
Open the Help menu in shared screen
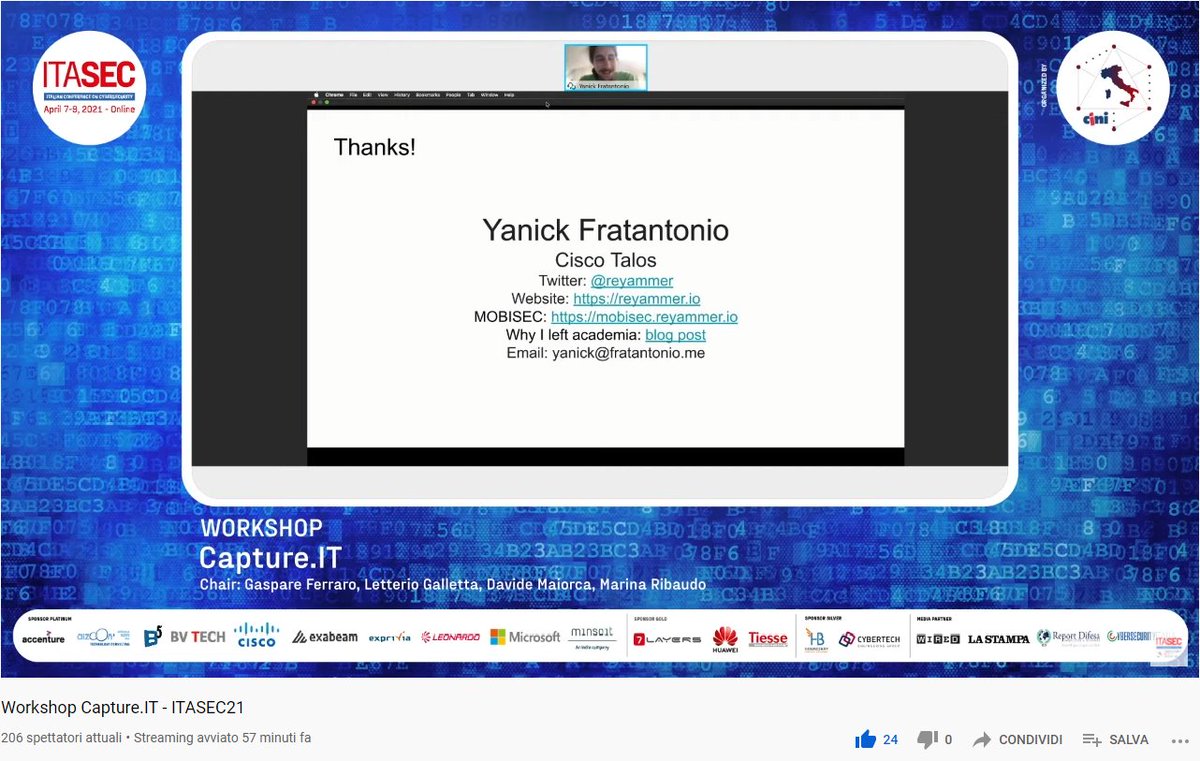click(509, 95)
